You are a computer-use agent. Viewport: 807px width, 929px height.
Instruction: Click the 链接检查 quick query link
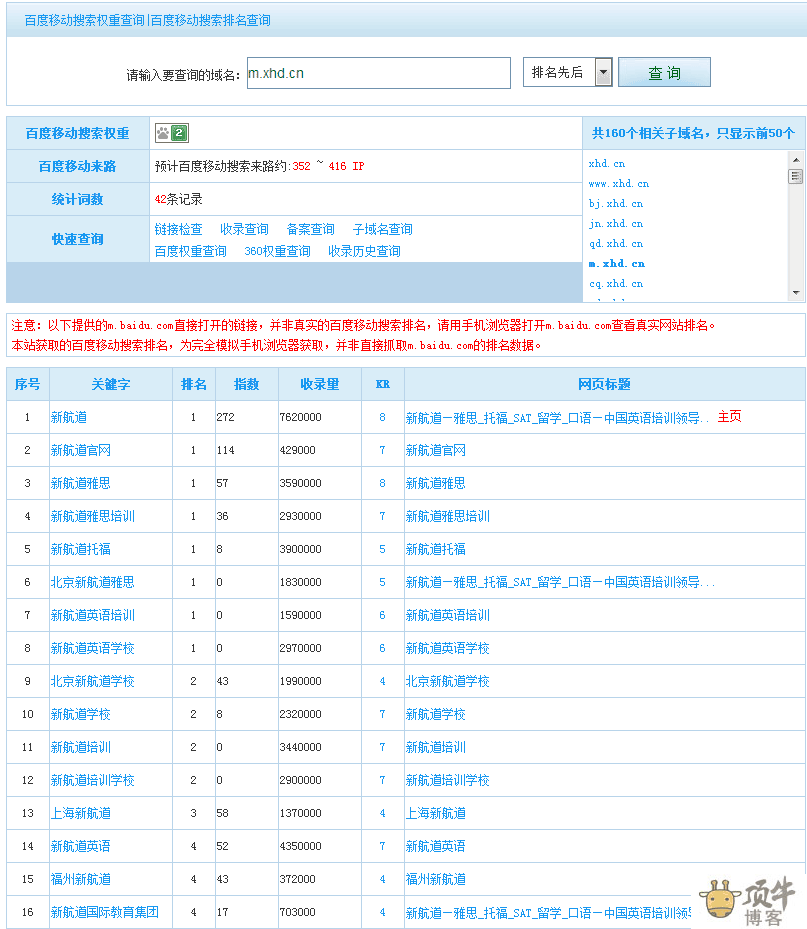pyautogui.click(x=178, y=229)
